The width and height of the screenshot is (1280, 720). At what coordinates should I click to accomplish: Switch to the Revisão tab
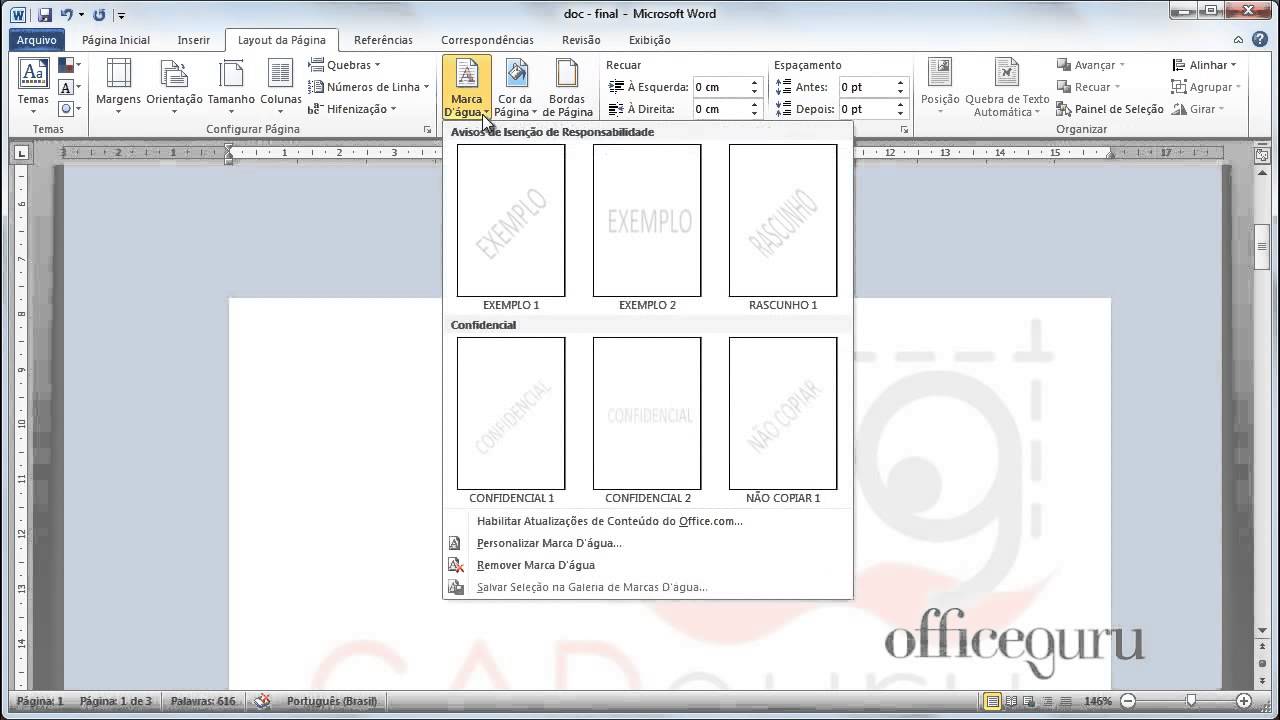[581, 40]
